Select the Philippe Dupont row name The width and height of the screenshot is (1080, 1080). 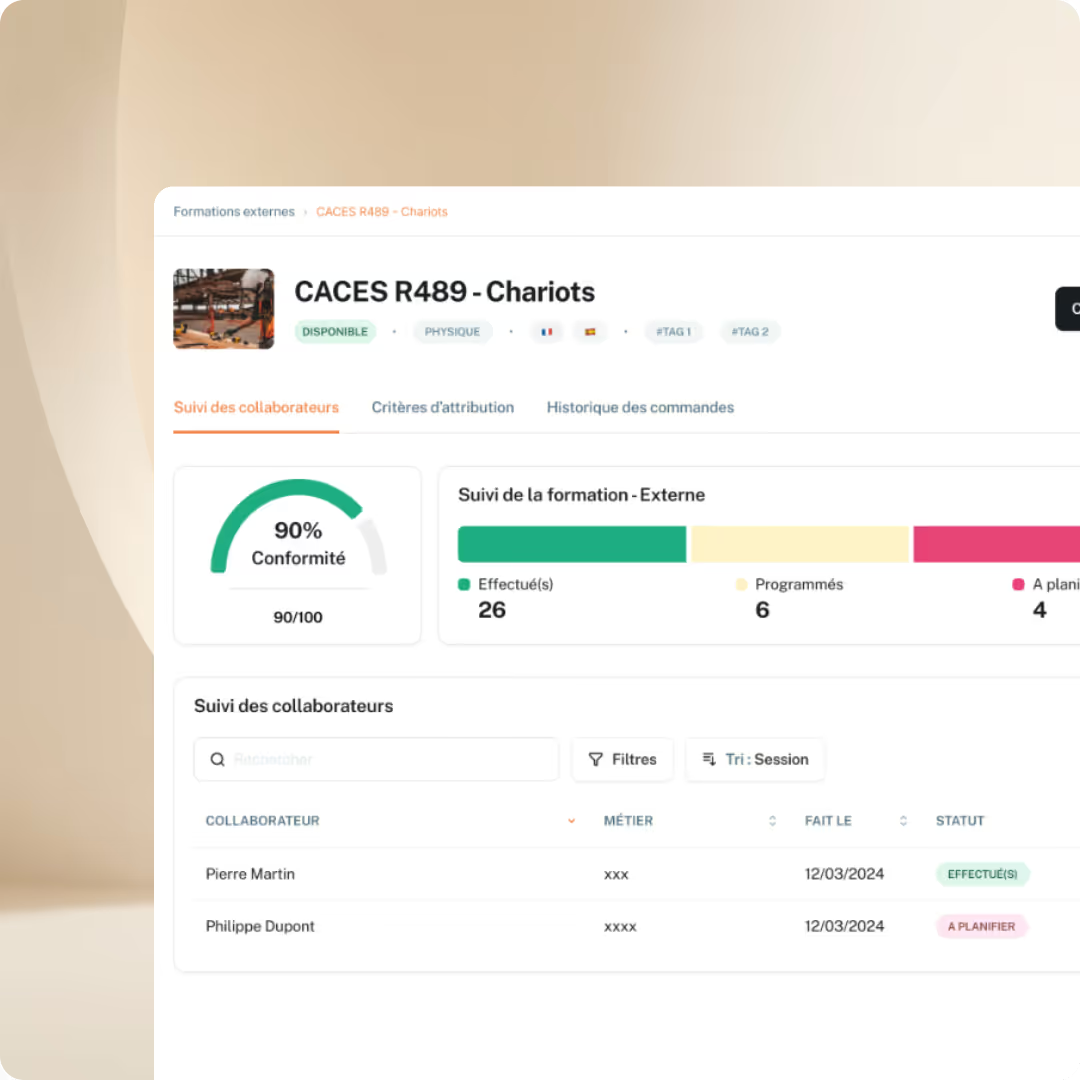click(260, 926)
